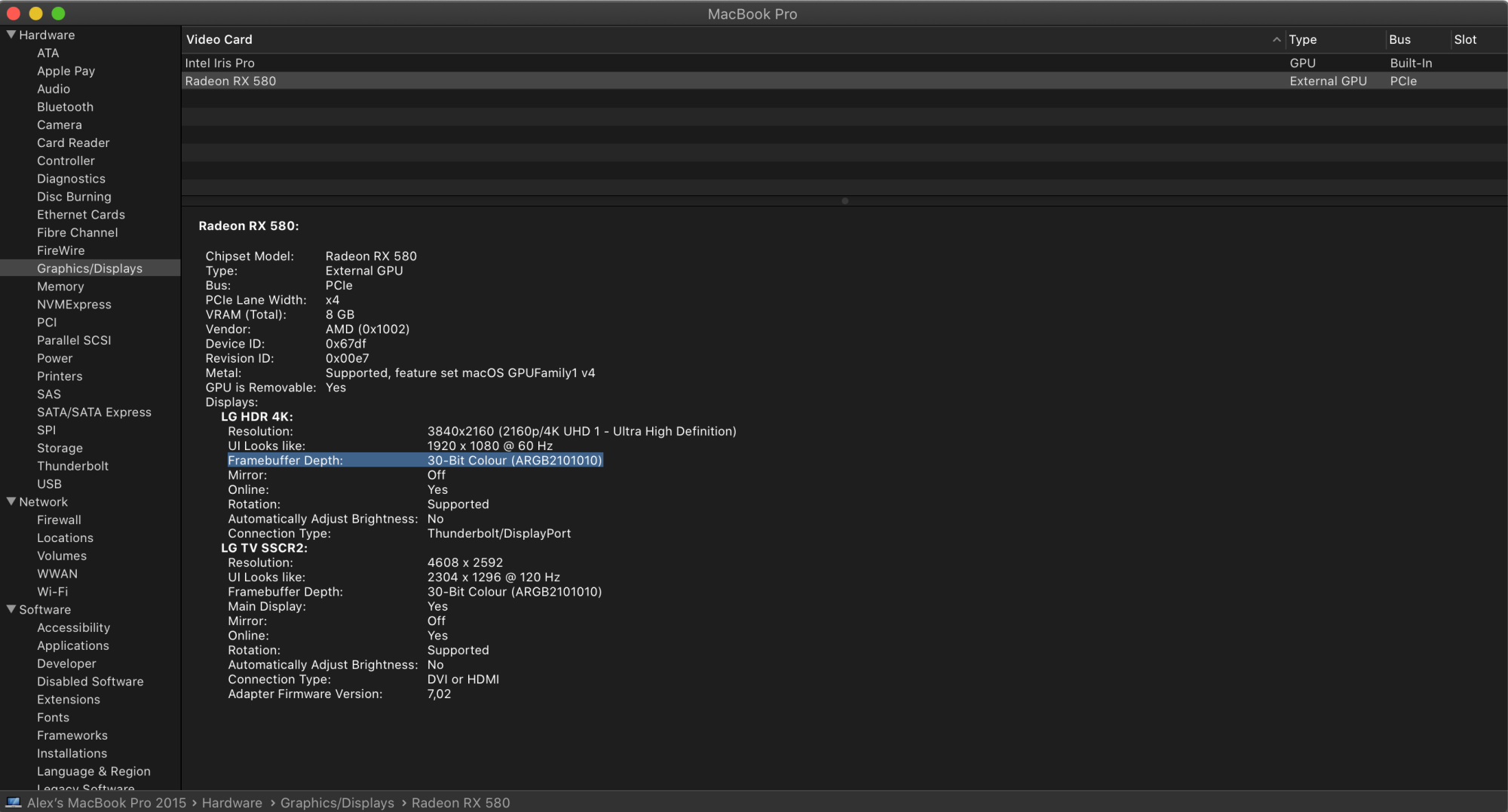
Task: Show Power information
Action: [x=55, y=358]
